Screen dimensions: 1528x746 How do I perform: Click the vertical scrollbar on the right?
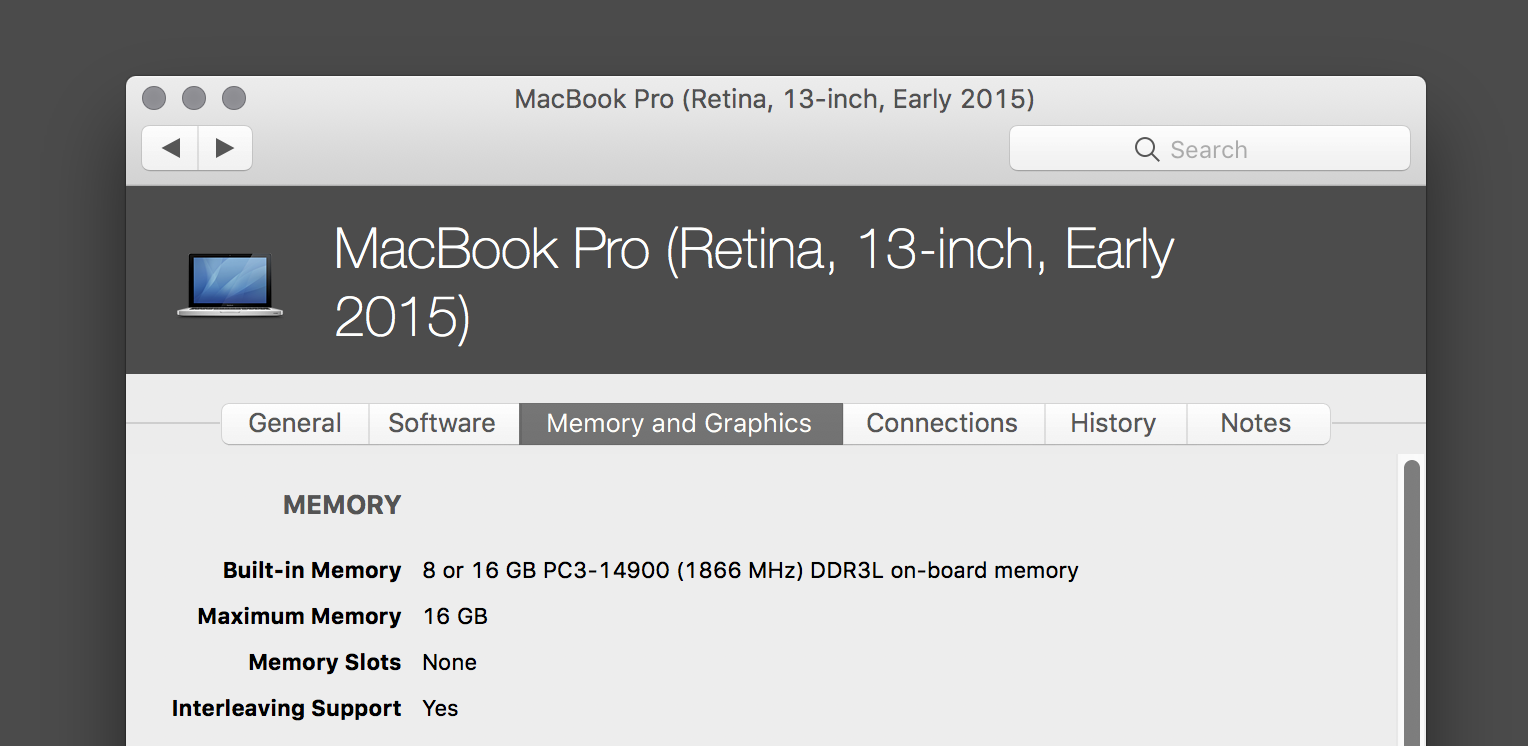coord(1411,600)
